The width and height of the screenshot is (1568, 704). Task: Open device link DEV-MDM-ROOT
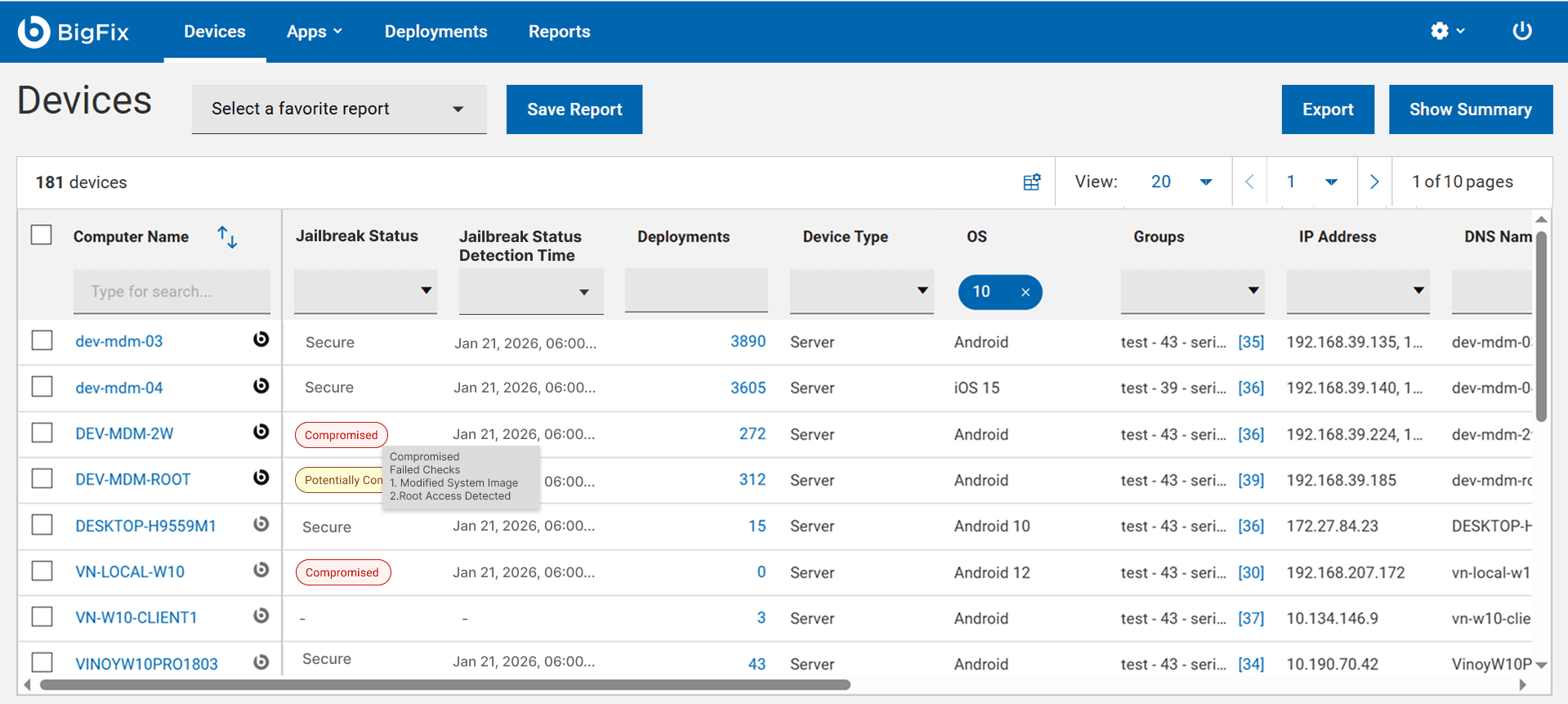[x=133, y=479]
